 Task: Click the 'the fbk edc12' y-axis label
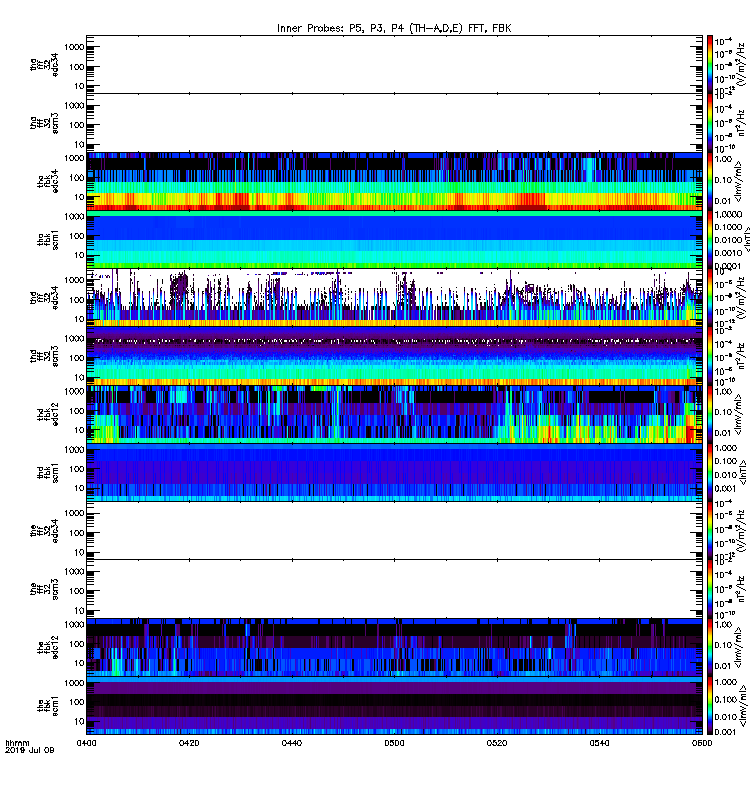(48, 647)
